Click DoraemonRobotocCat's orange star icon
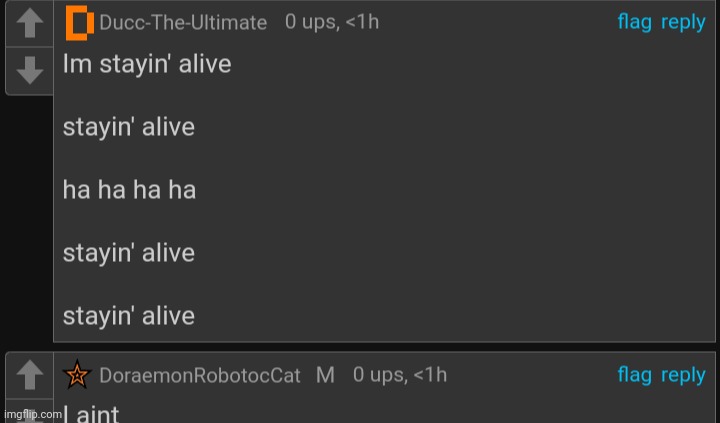This screenshot has height=423, width=720. click(x=77, y=375)
